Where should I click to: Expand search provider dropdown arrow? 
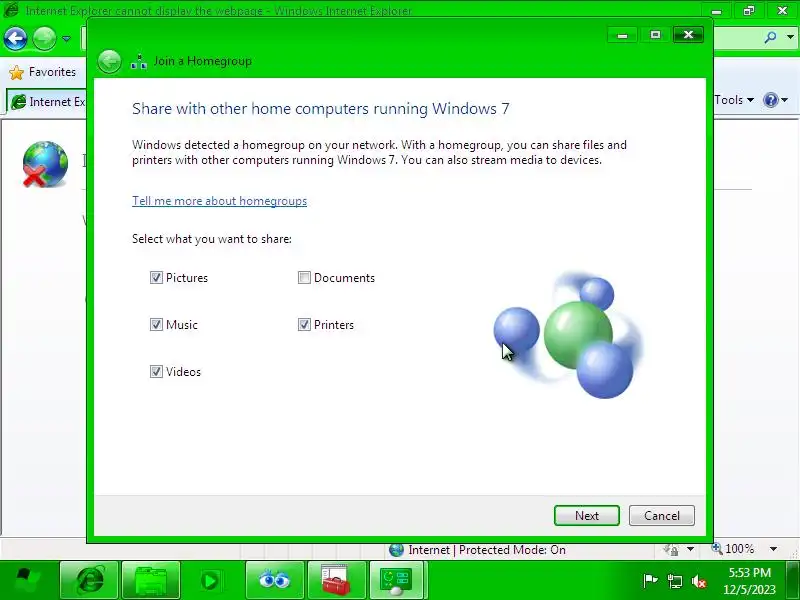click(x=790, y=37)
